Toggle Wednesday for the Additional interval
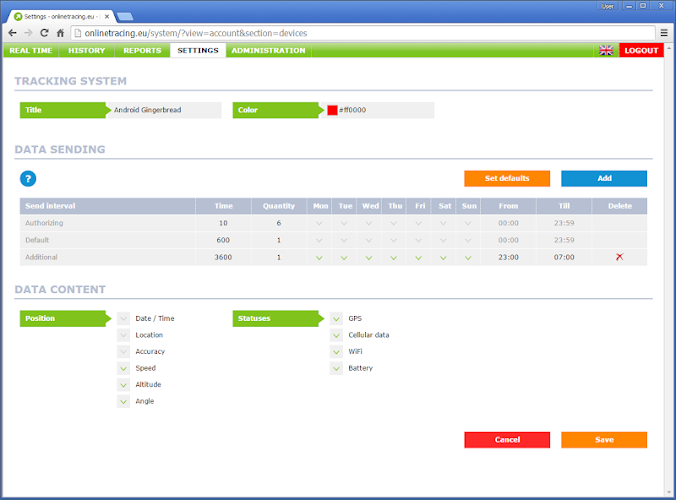 pos(370,257)
